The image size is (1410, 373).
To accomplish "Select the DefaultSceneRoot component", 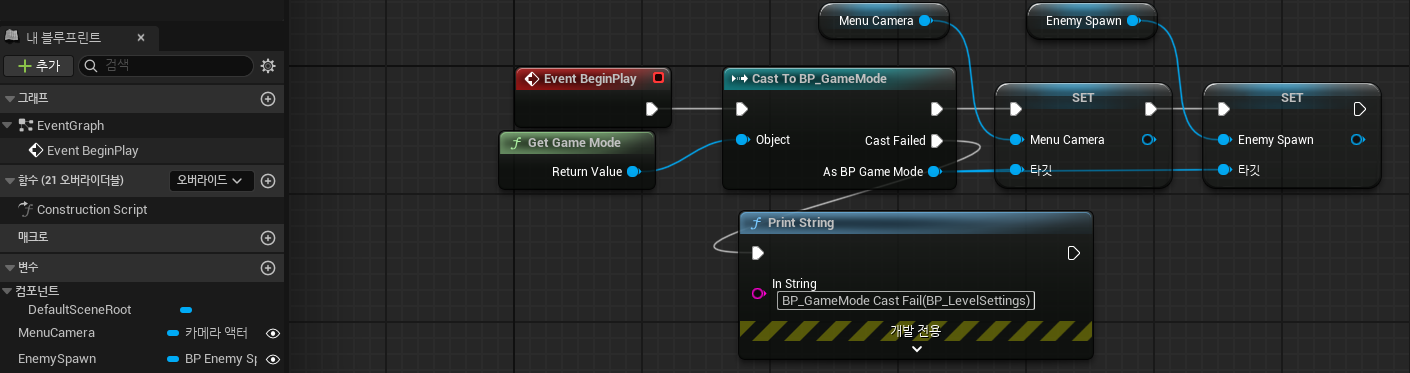I will (80, 310).
